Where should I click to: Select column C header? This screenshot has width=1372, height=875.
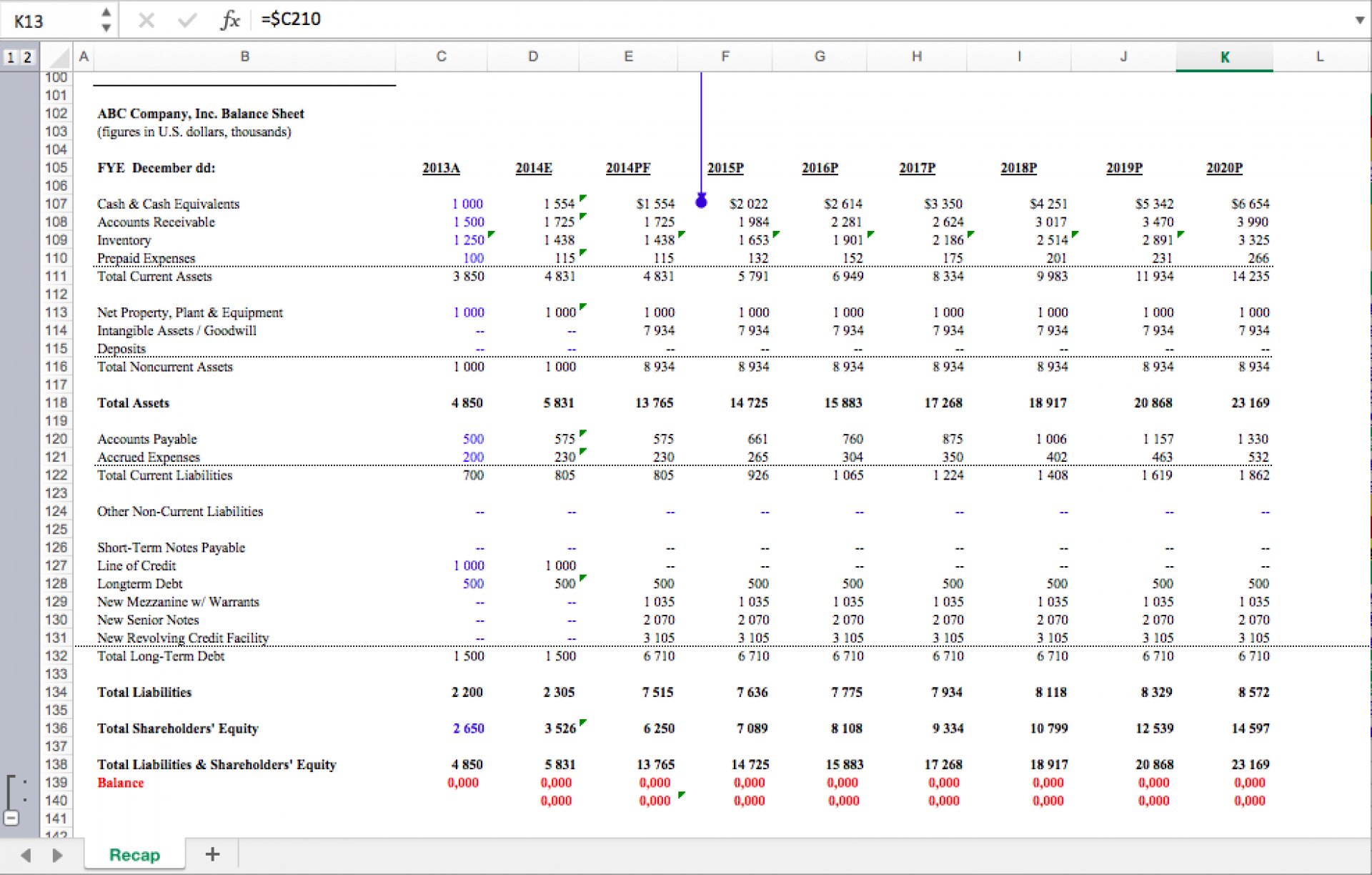441,56
